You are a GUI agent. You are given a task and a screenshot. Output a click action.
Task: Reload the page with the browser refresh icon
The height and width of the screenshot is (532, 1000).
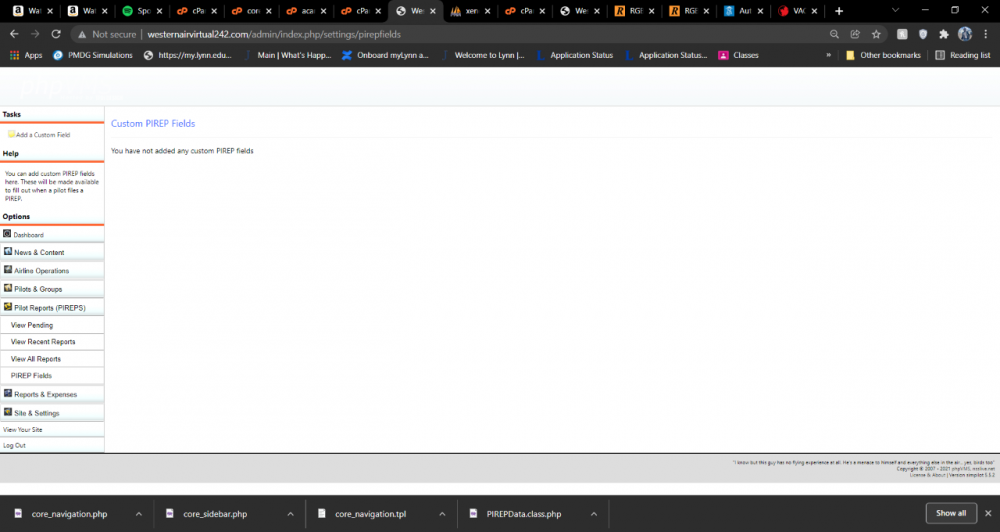pos(56,34)
